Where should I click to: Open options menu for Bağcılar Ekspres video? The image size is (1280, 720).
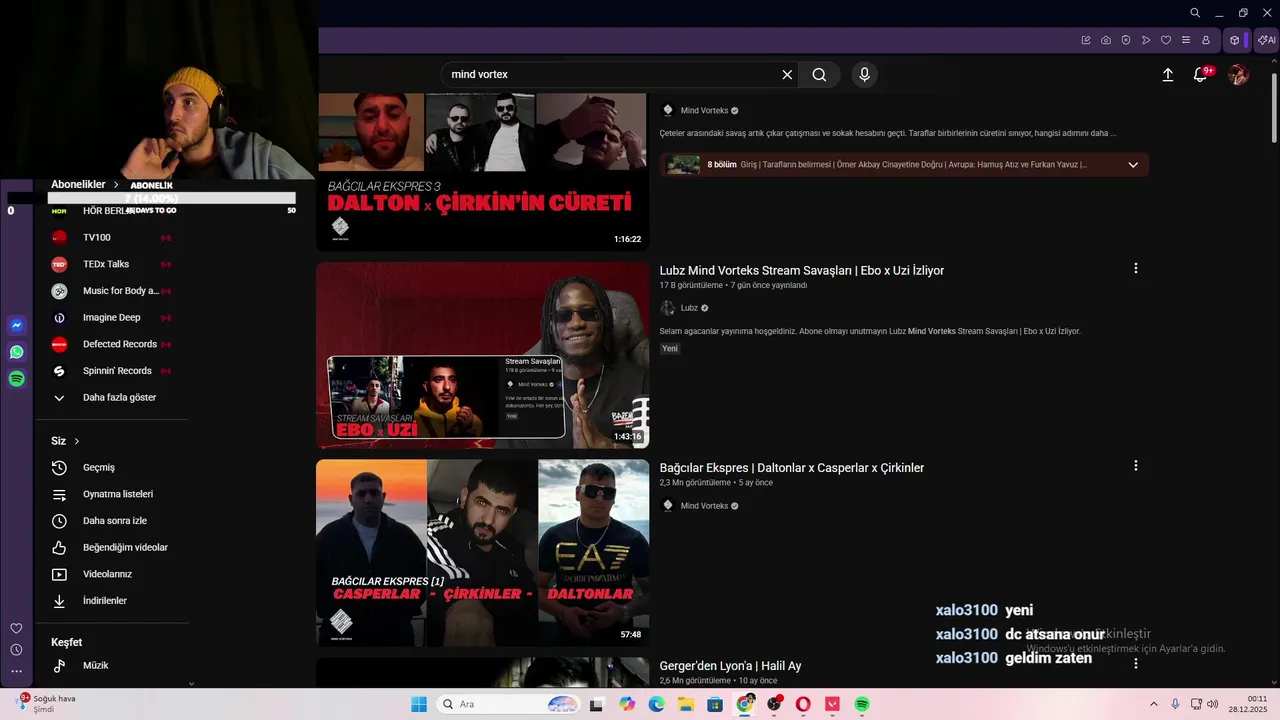coord(1135,465)
